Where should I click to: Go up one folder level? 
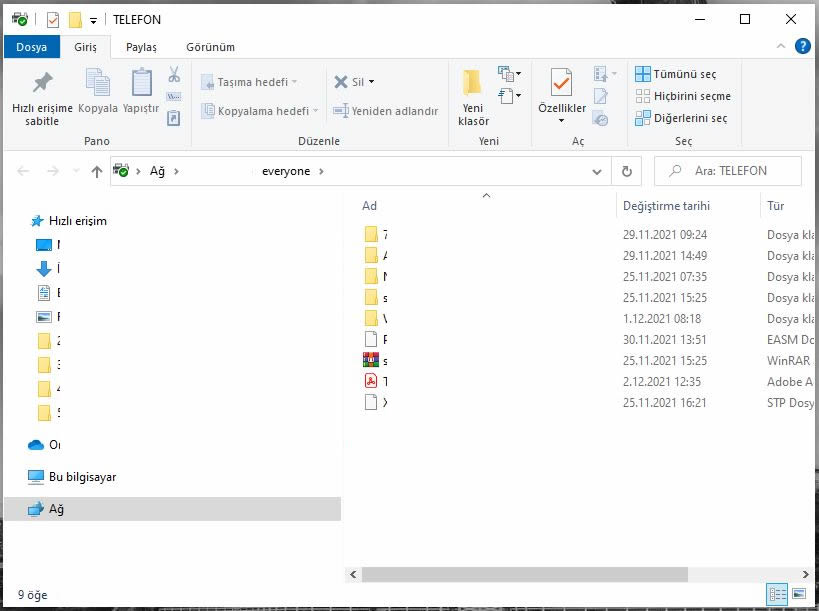pyautogui.click(x=96, y=171)
